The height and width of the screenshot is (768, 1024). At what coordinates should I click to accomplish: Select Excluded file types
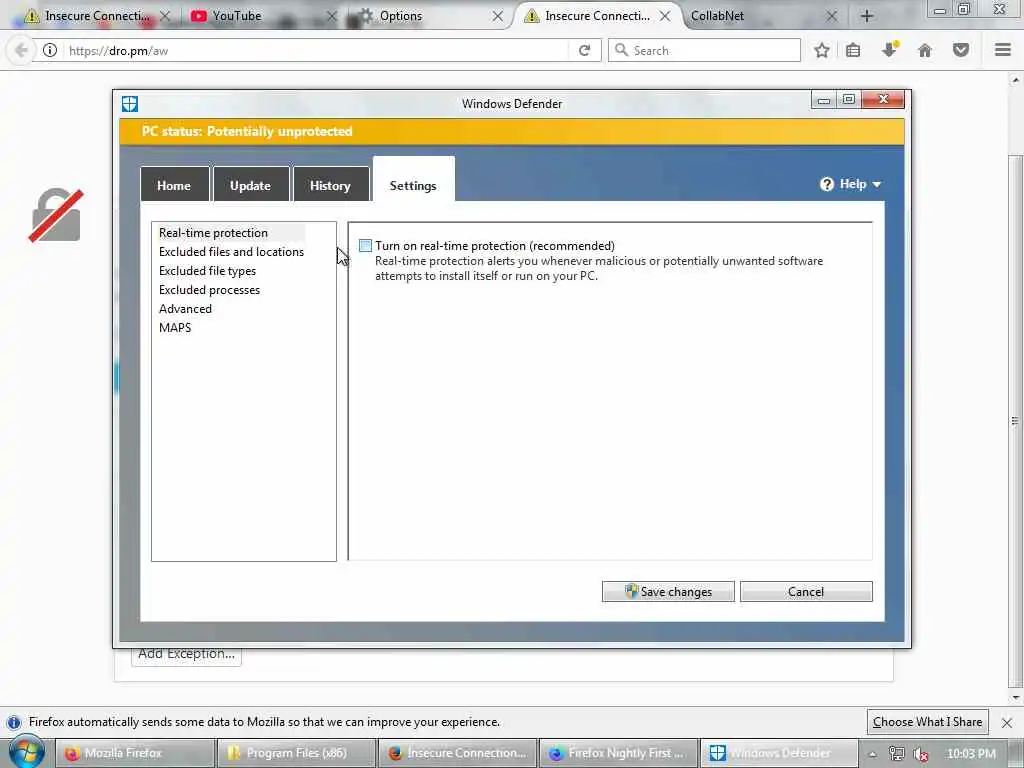coord(208,271)
